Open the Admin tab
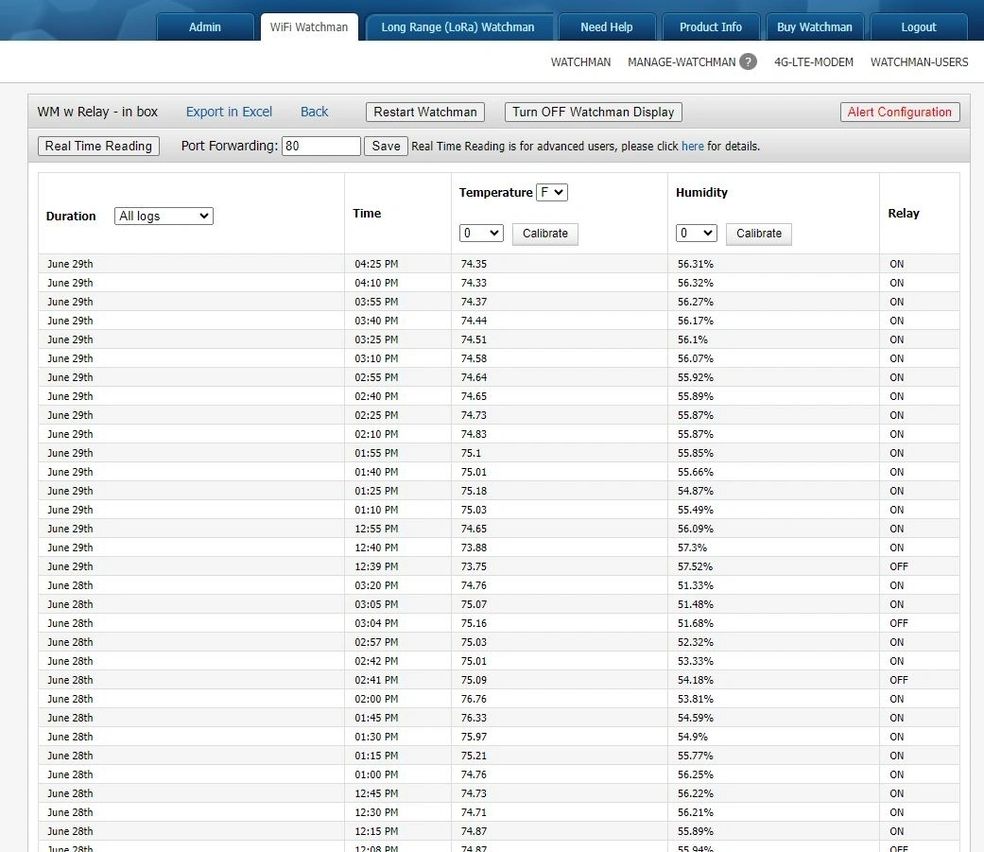Image resolution: width=984 pixels, height=852 pixels. pyautogui.click(x=205, y=27)
